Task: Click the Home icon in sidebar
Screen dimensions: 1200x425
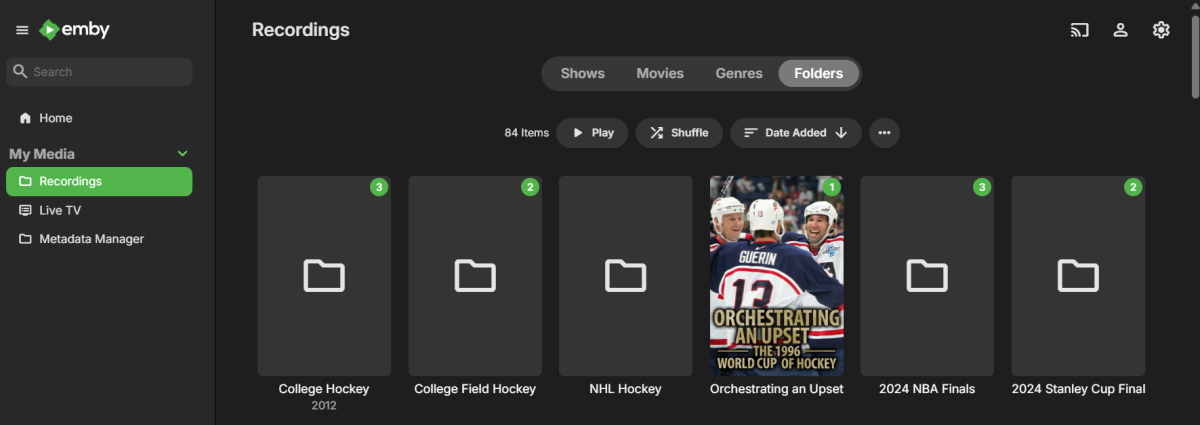Action: point(26,118)
